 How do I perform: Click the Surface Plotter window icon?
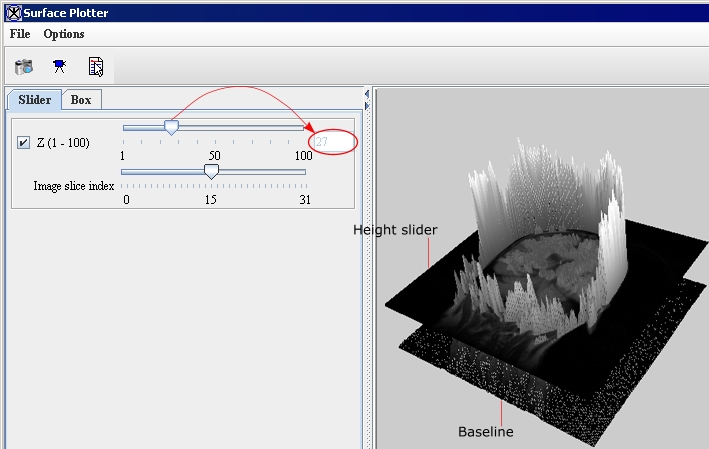click(x=11, y=13)
